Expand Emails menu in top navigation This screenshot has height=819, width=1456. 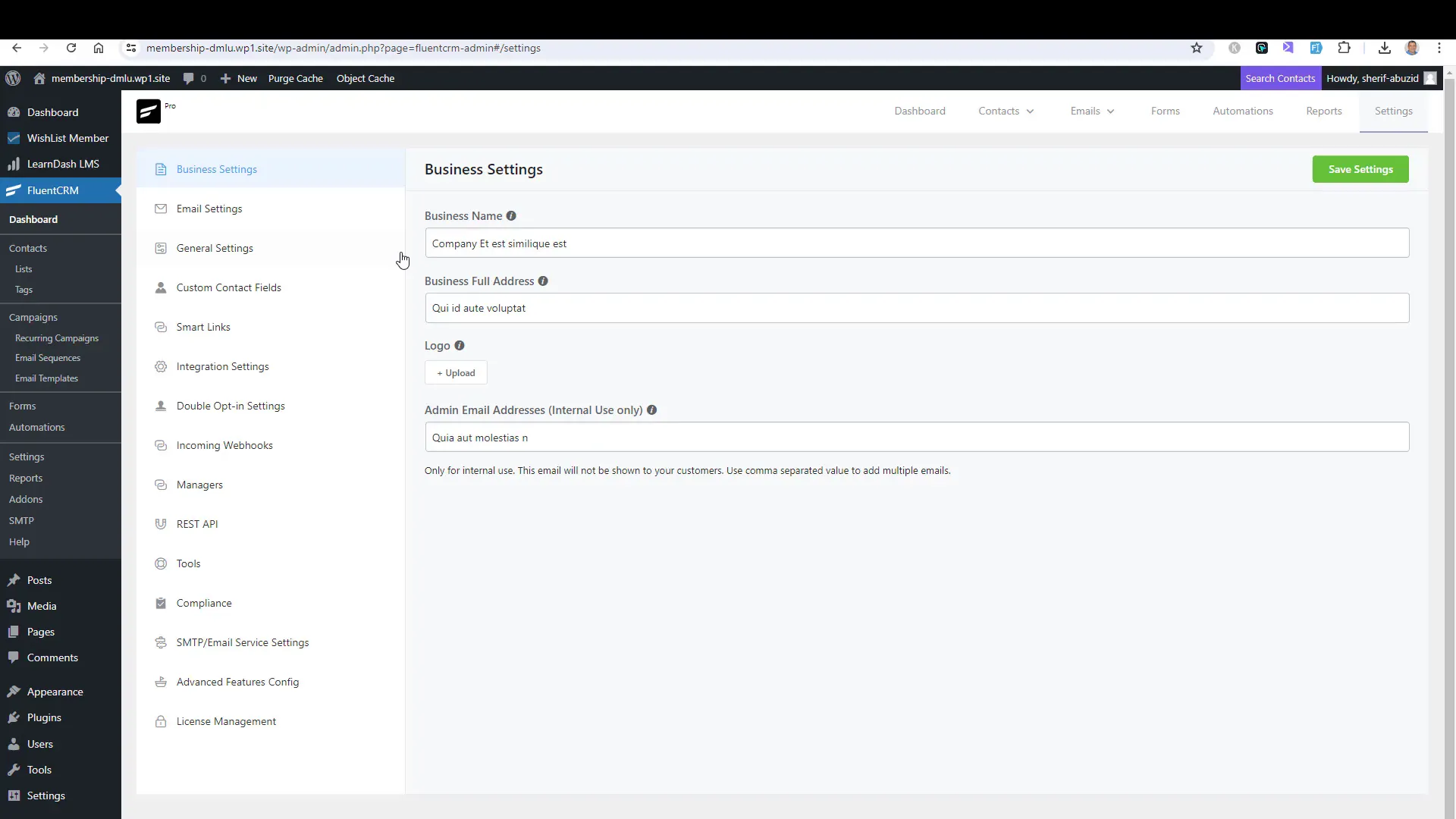pyautogui.click(x=1092, y=110)
